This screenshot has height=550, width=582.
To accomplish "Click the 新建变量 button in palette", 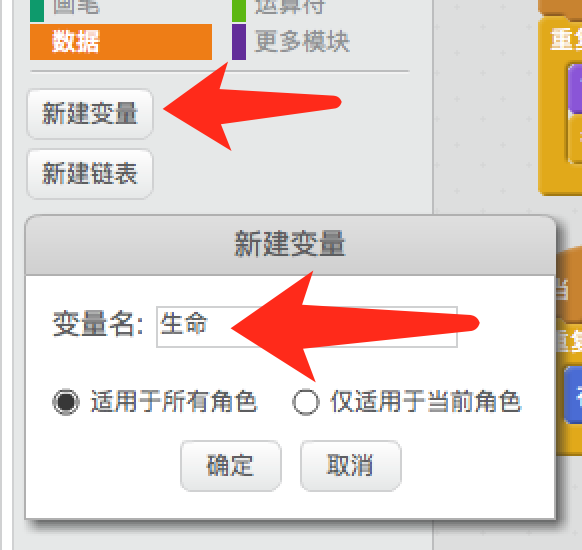I will click(x=90, y=114).
